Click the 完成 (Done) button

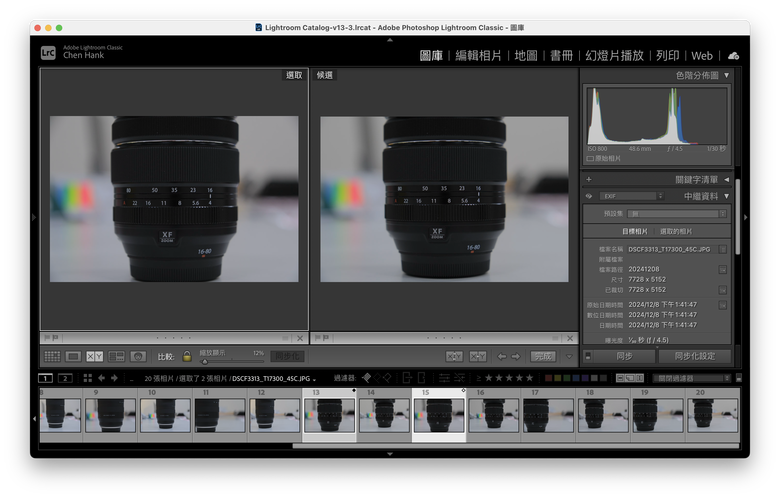pyautogui.click(x=543, y=356)
